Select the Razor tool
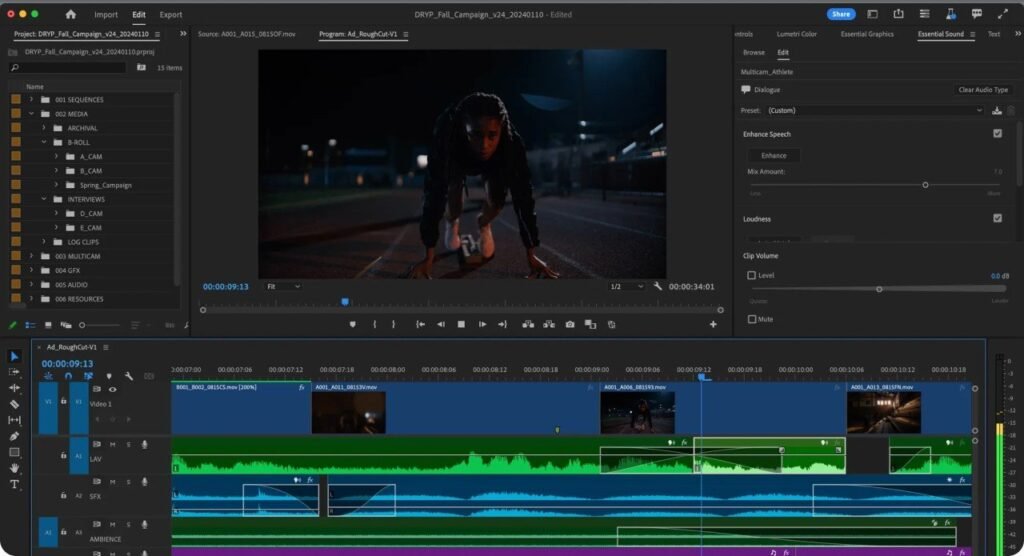This screenshot has height=556, width=1024. 14,404
